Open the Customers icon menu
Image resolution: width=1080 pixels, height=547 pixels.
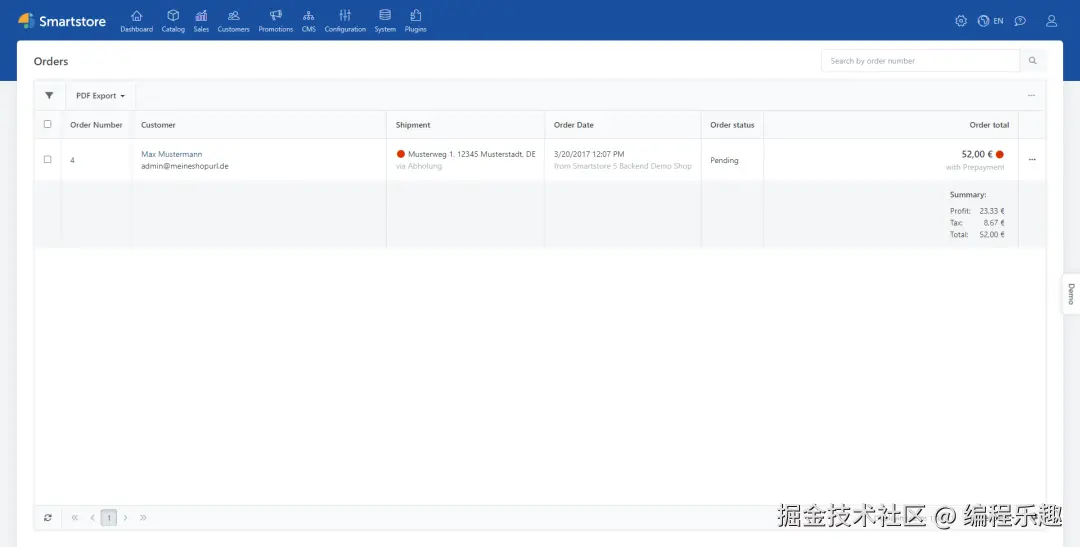pyautogui.click(x=233, y=21)
